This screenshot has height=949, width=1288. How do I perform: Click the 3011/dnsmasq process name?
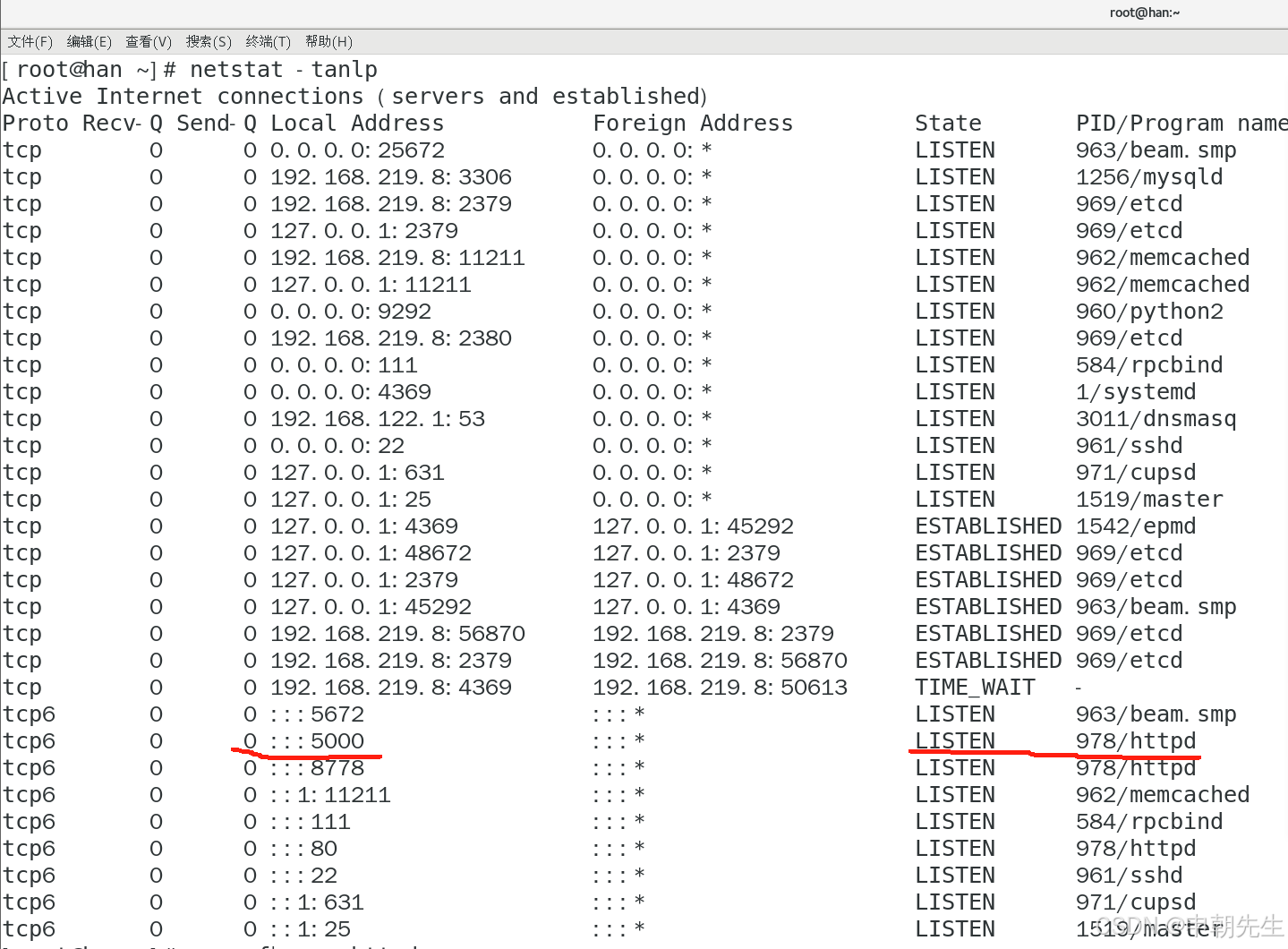(x=1155, y=418)
